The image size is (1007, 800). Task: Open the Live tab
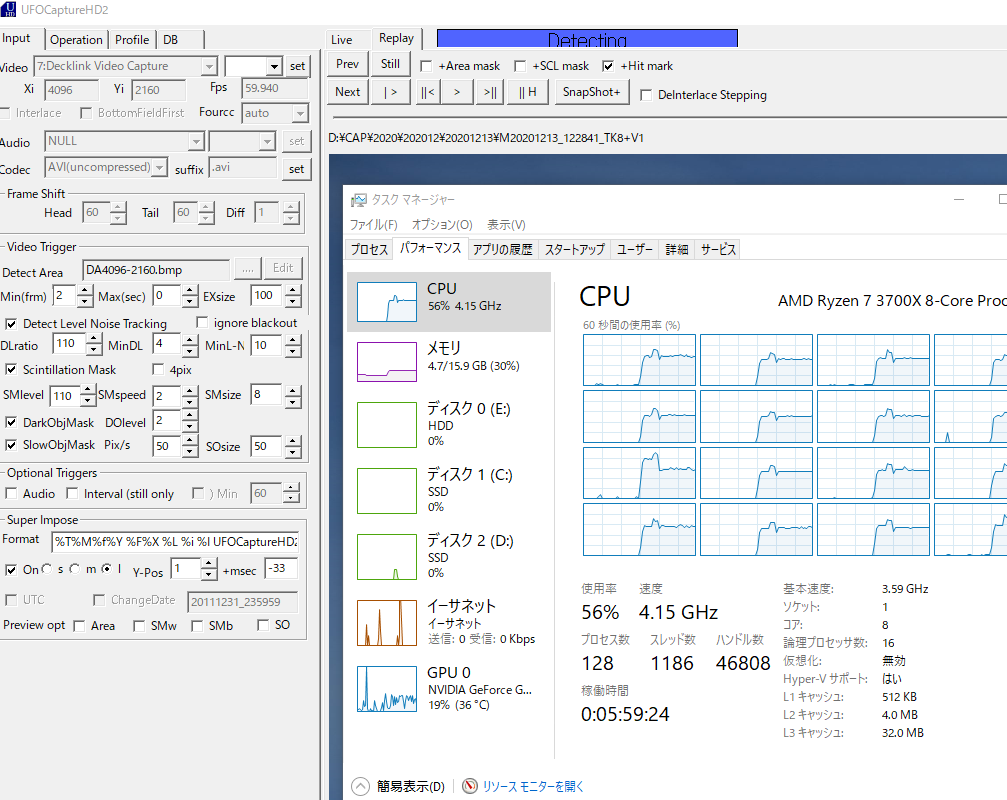tap(342, 40)
